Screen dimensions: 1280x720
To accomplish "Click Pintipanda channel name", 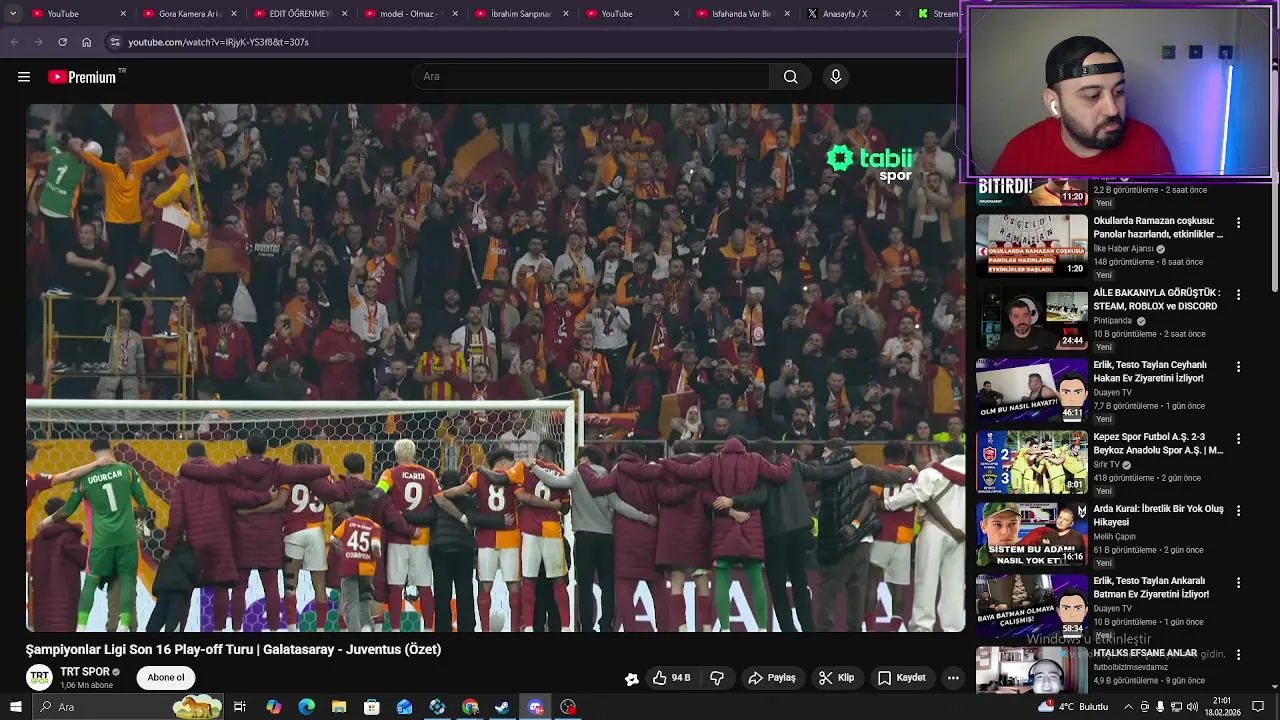I will pyautogui.click(x=1113, y=321).
